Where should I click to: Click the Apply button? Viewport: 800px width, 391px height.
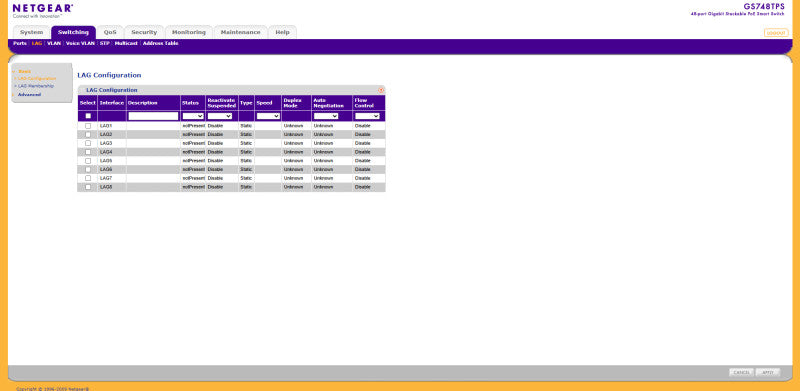pos(767,373)
